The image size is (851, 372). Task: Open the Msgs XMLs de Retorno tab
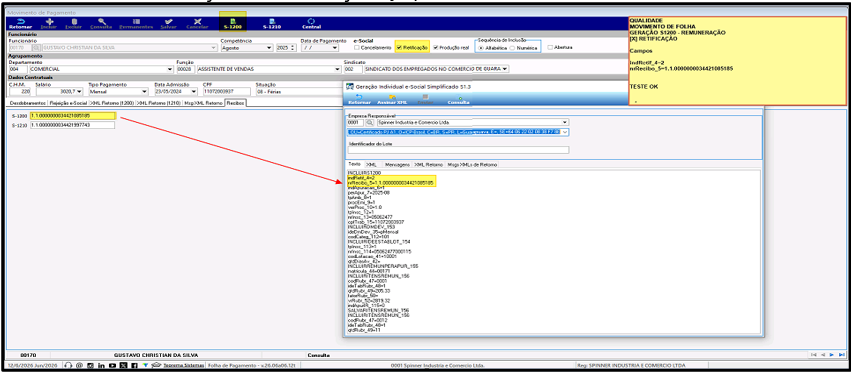(x=472, y=165)
